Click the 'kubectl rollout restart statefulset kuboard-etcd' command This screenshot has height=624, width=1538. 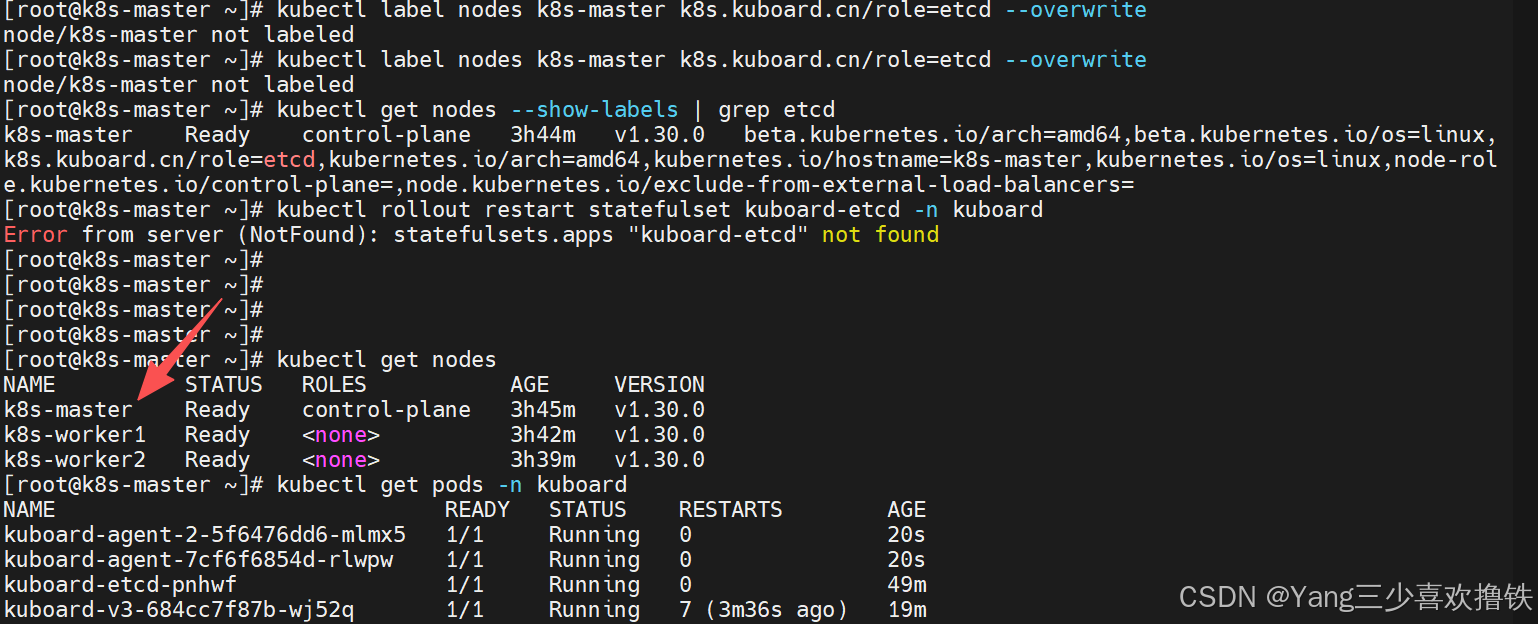tap(660, 210)
